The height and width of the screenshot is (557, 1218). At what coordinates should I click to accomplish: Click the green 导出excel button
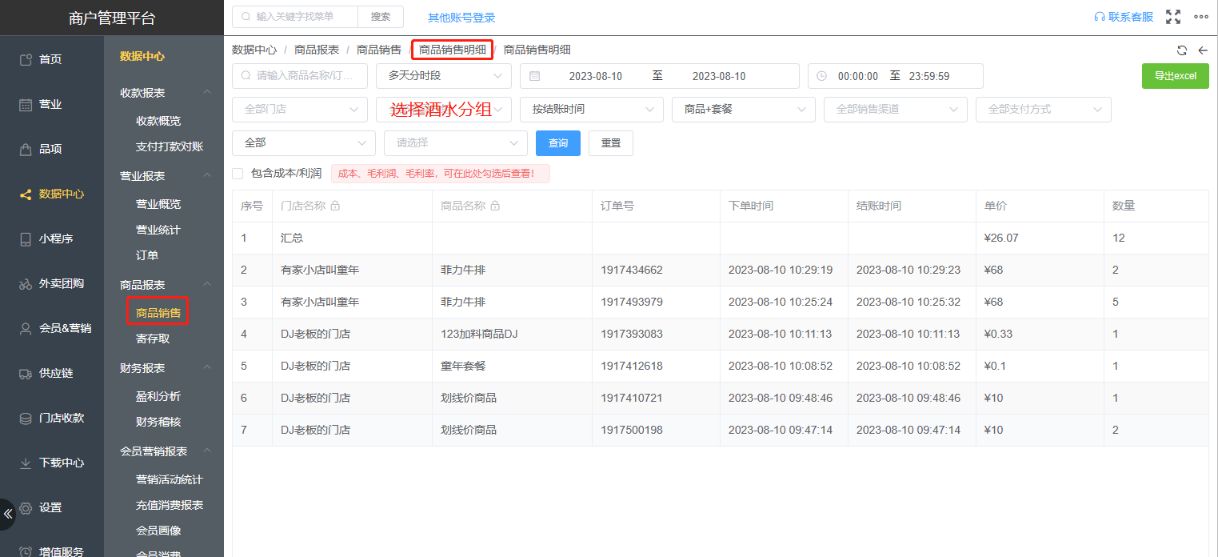[x=1175, y=76]
